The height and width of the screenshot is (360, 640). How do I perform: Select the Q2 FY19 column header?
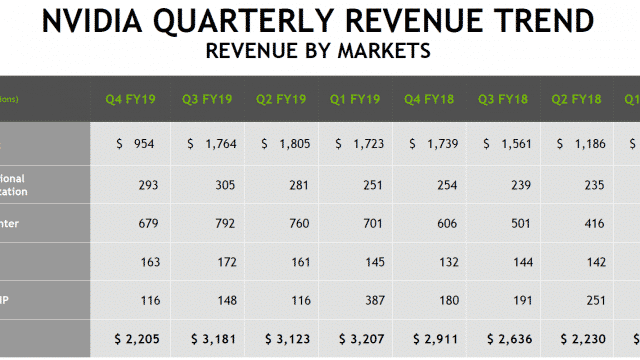tap(281, 99)
